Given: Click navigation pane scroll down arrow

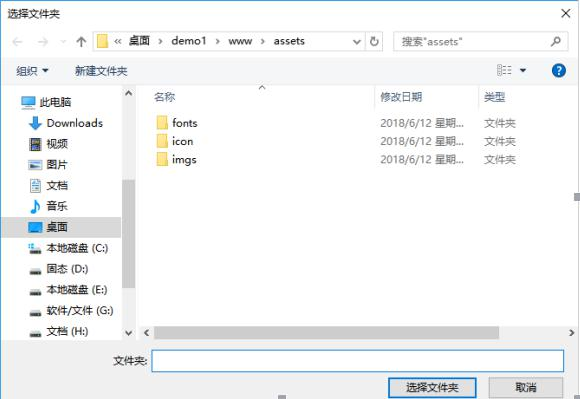Looking at the screenshot, I should point(128,333).
